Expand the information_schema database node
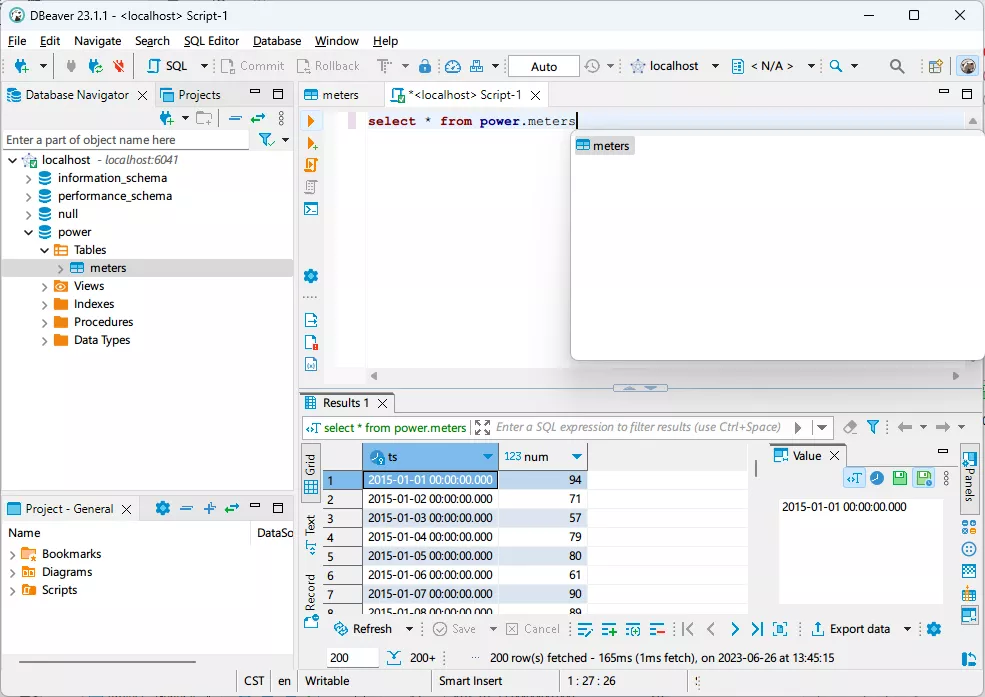Screen dimensions: 985x697 point(29,178)
